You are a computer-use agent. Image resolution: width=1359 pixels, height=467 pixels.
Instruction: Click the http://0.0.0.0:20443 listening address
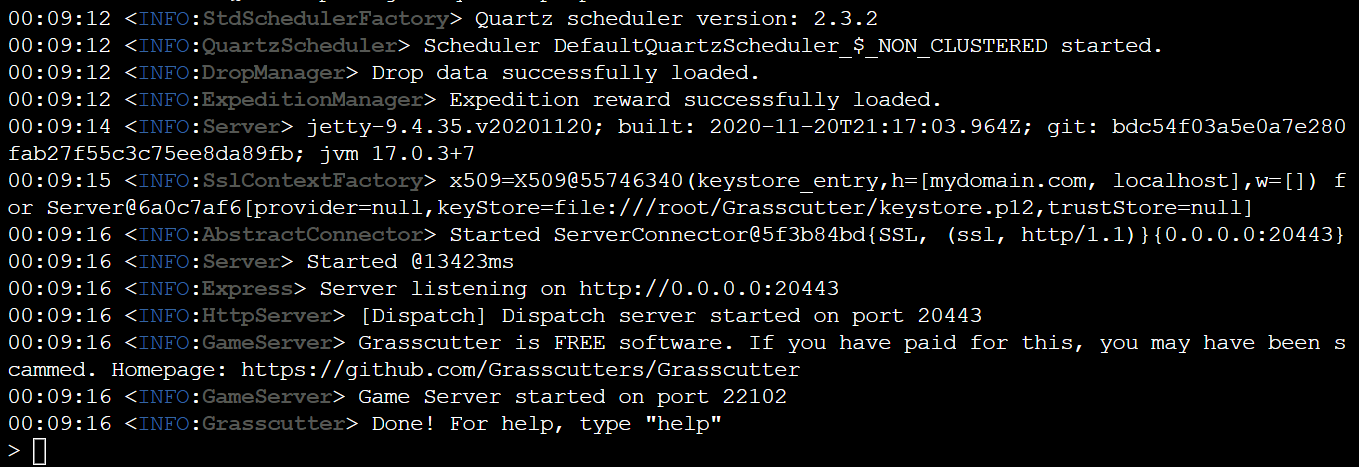pyautogui.click(x=708, y=289)
